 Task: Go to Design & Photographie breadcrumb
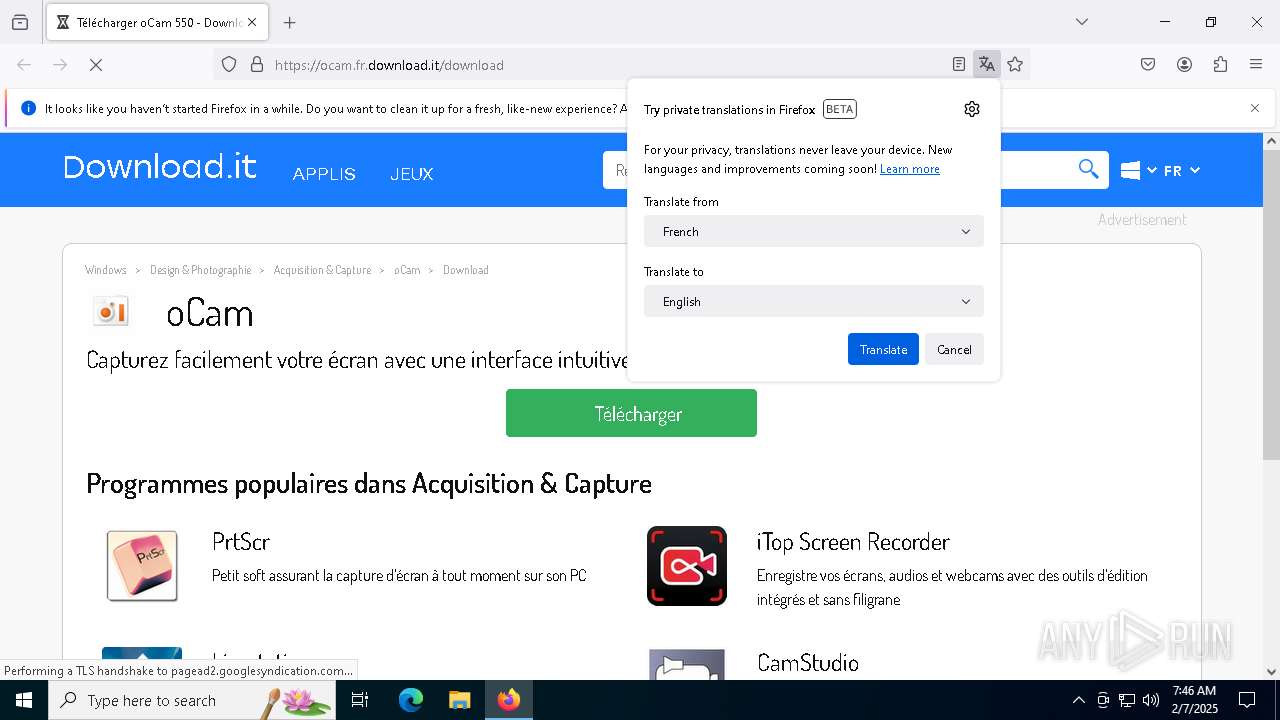[x=201, y=270]
